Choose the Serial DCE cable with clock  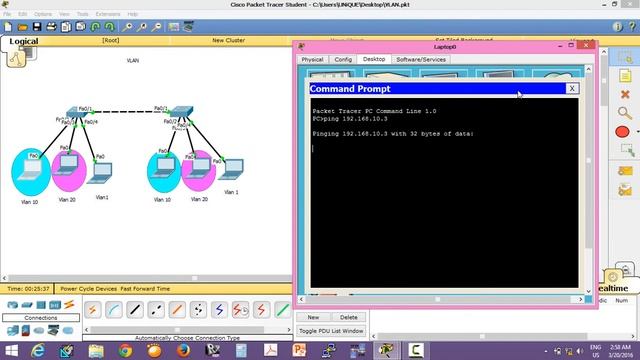point(241,310)
